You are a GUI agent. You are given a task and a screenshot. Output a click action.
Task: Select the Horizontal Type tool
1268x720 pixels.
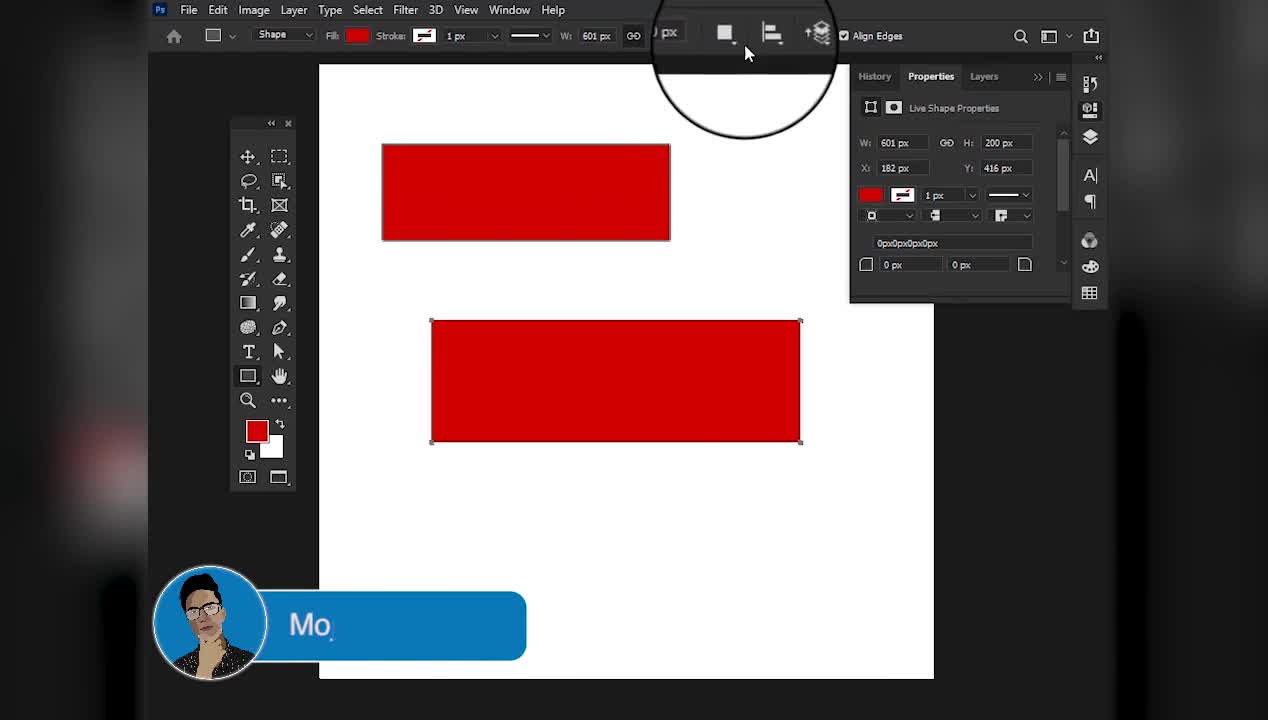tap(248, 352)
